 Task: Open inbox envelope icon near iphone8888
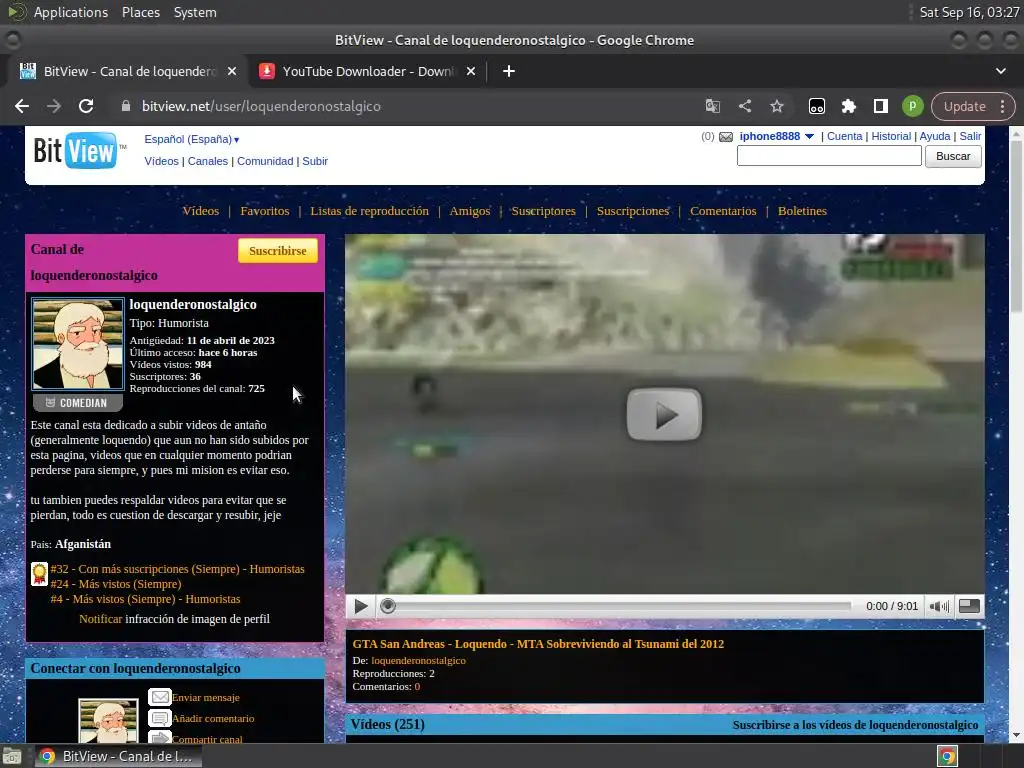click(726, 136)
